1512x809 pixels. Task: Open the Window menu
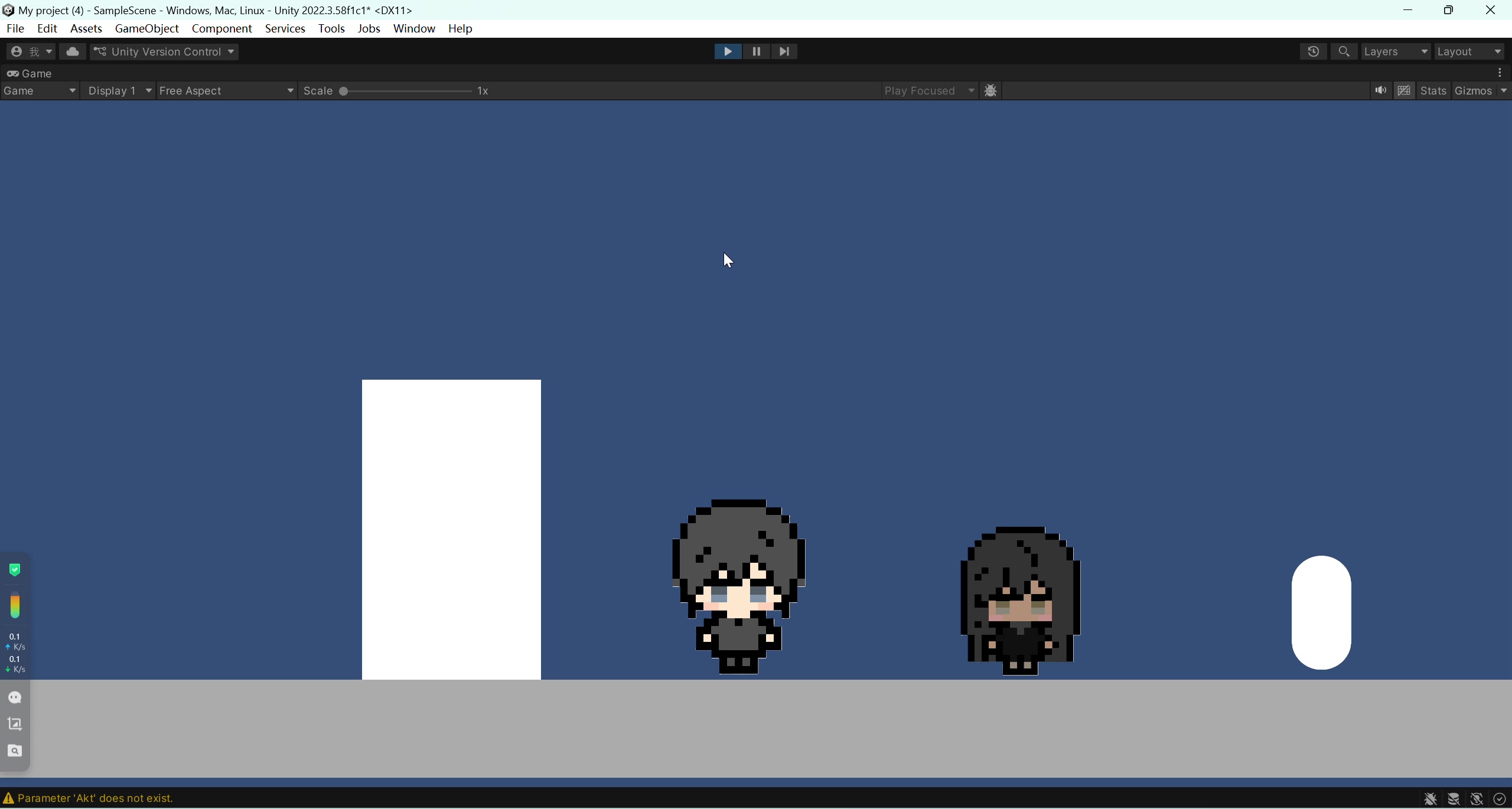coord(414,28)
